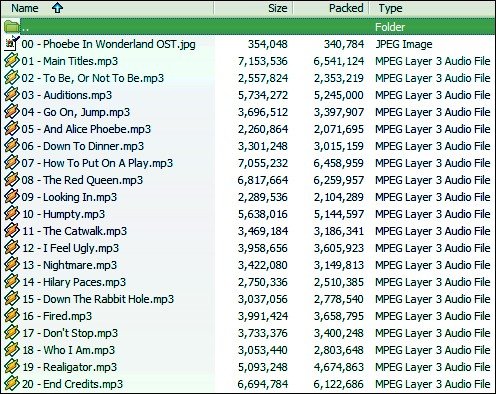The width and height of the screenshot is (496, 394).
Task: Select file name 05 - And Alice Phoebe.mp3
Action: 86,129
